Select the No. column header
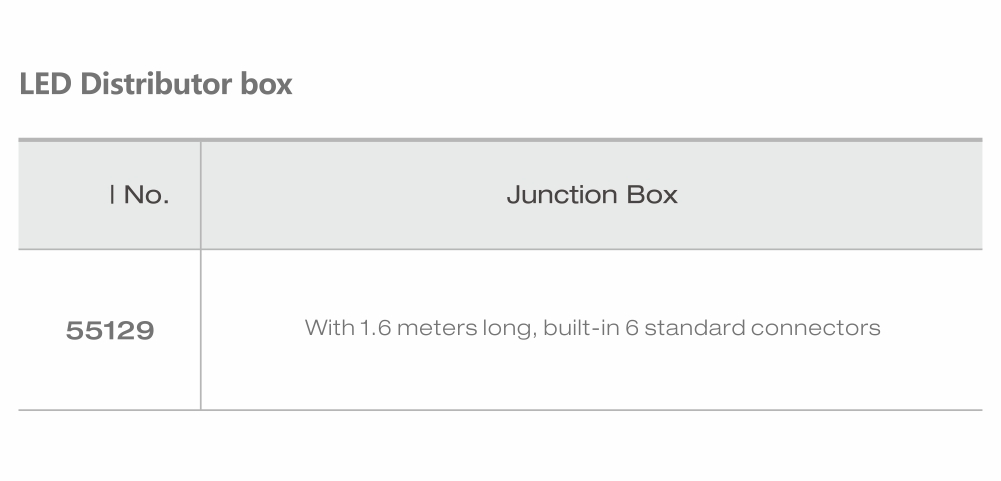1001x481 pixels. pos(140,195)
